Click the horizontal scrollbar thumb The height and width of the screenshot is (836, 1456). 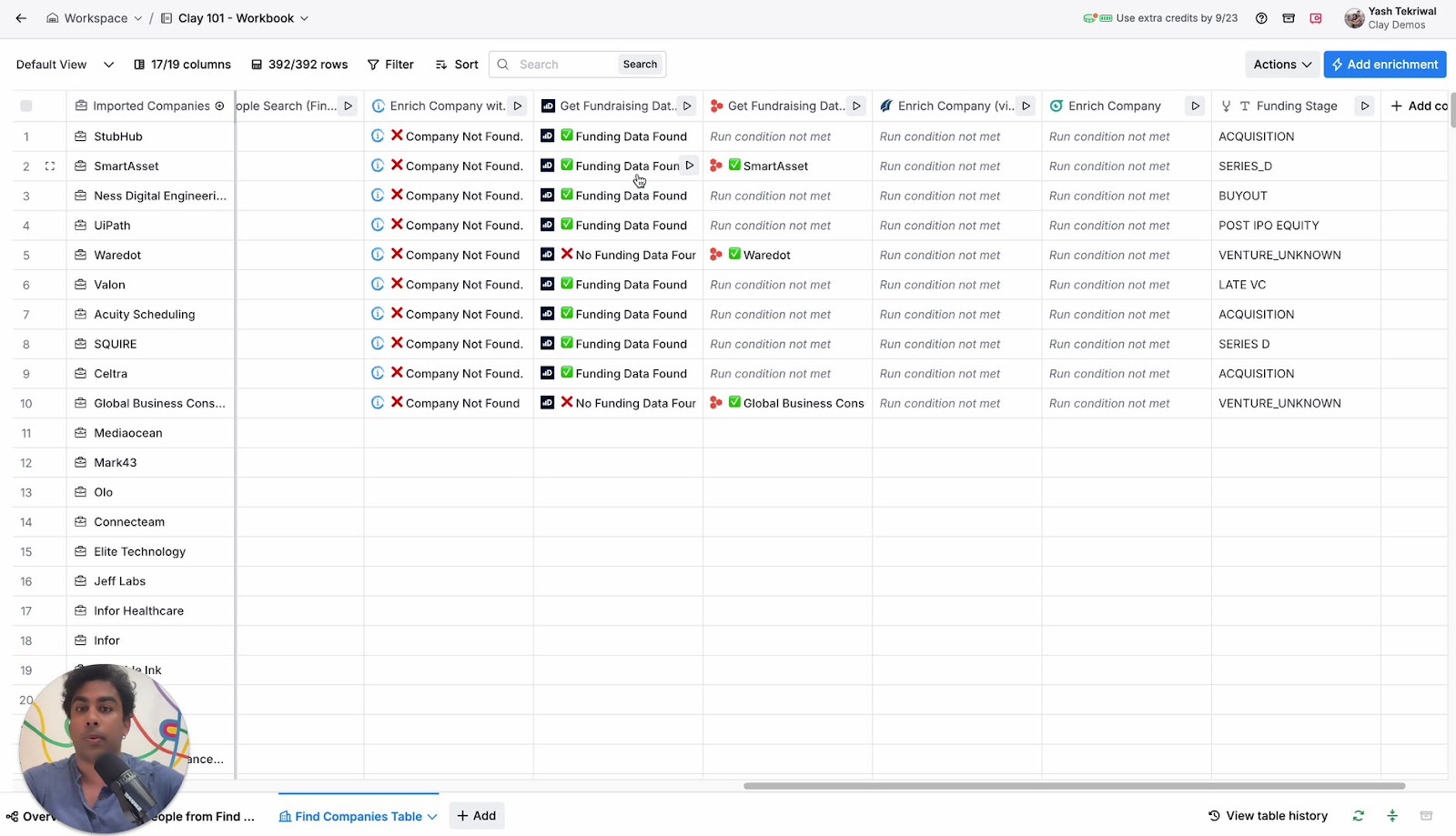pyautogui.click(x=1074, y=786)
